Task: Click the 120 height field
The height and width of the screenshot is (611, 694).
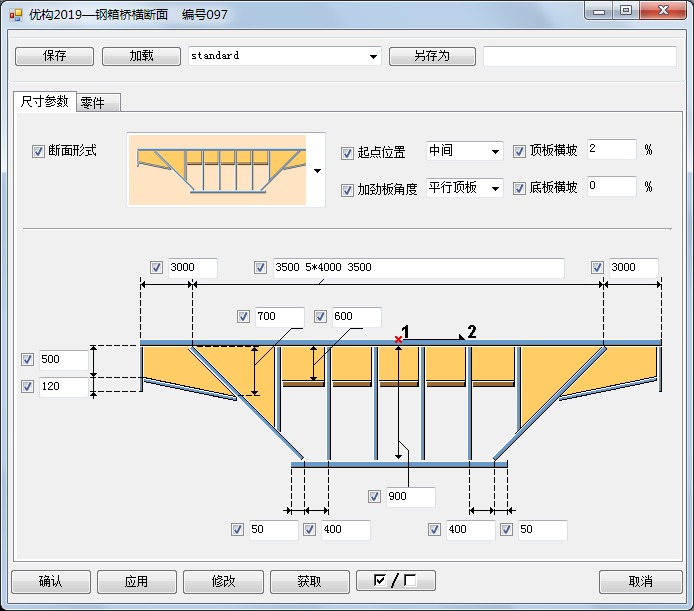Action: pos(64,387)
